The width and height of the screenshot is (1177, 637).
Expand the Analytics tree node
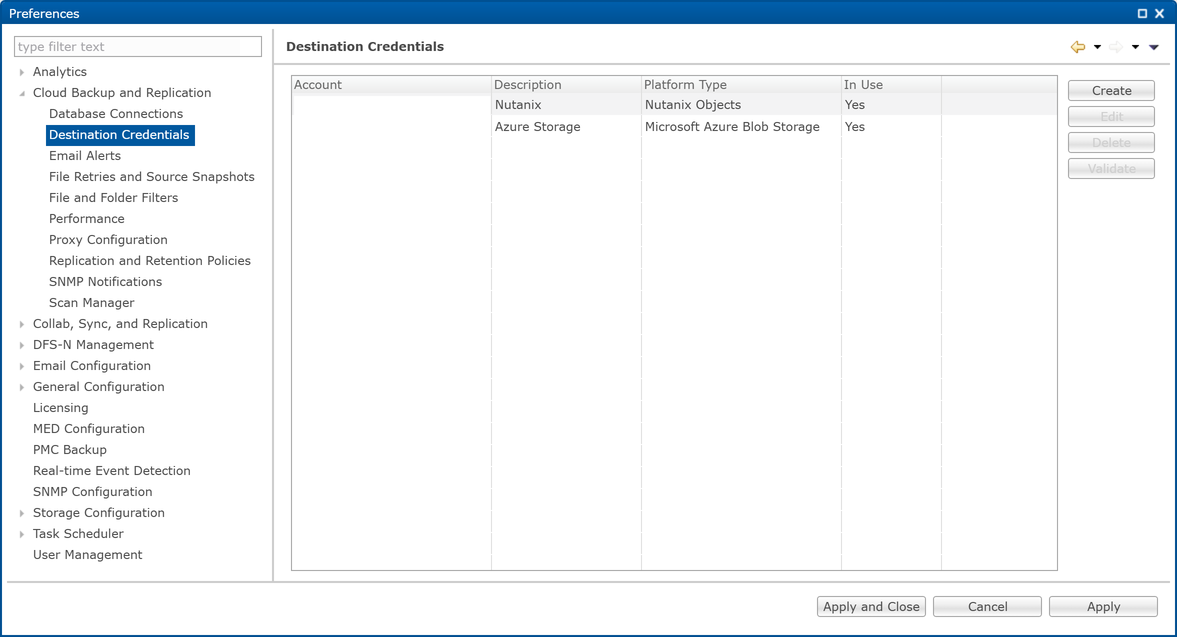(22, 72)
